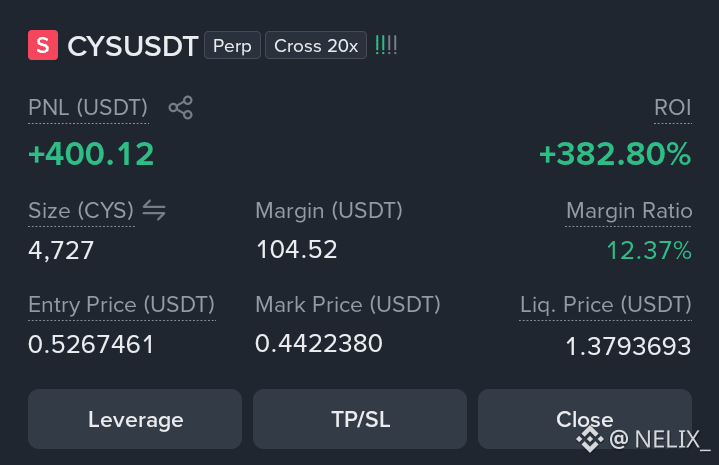The height and width of the screenshot is (465, 719).
Task: Swap the size unit with the arrows icon
Action: tap(154, 210)
